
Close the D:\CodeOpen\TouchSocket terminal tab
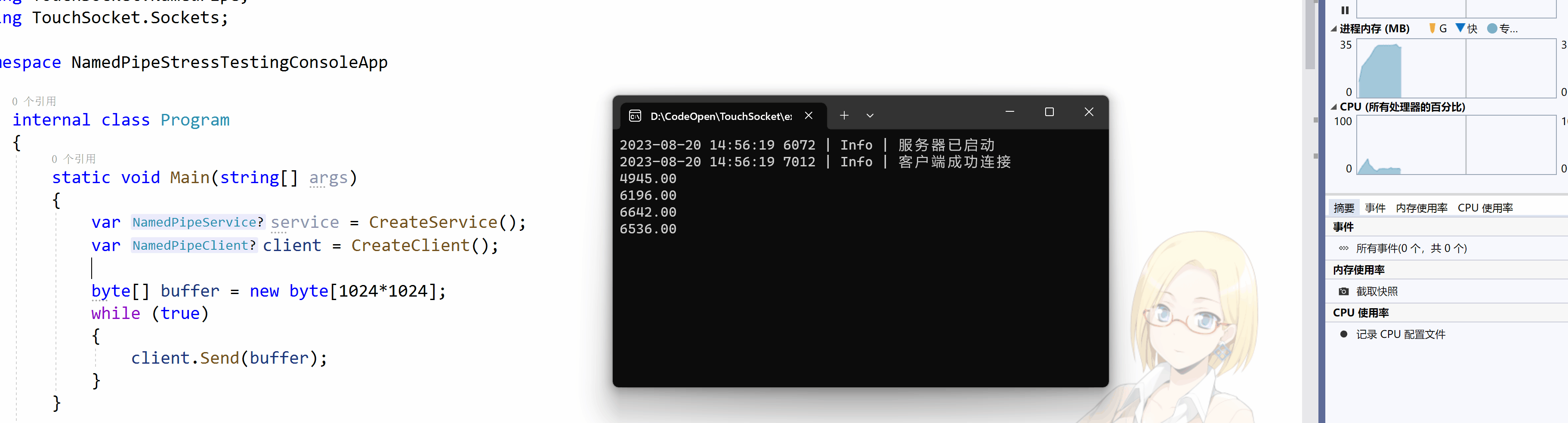coord(809,116)
